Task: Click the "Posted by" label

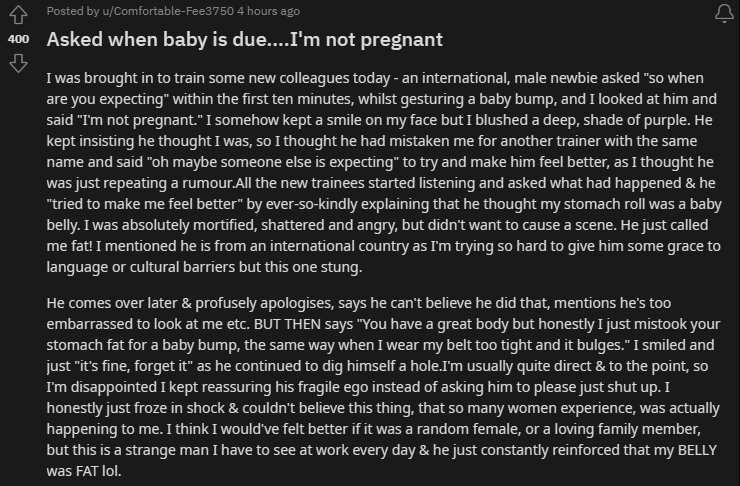Action: [73, 11]
